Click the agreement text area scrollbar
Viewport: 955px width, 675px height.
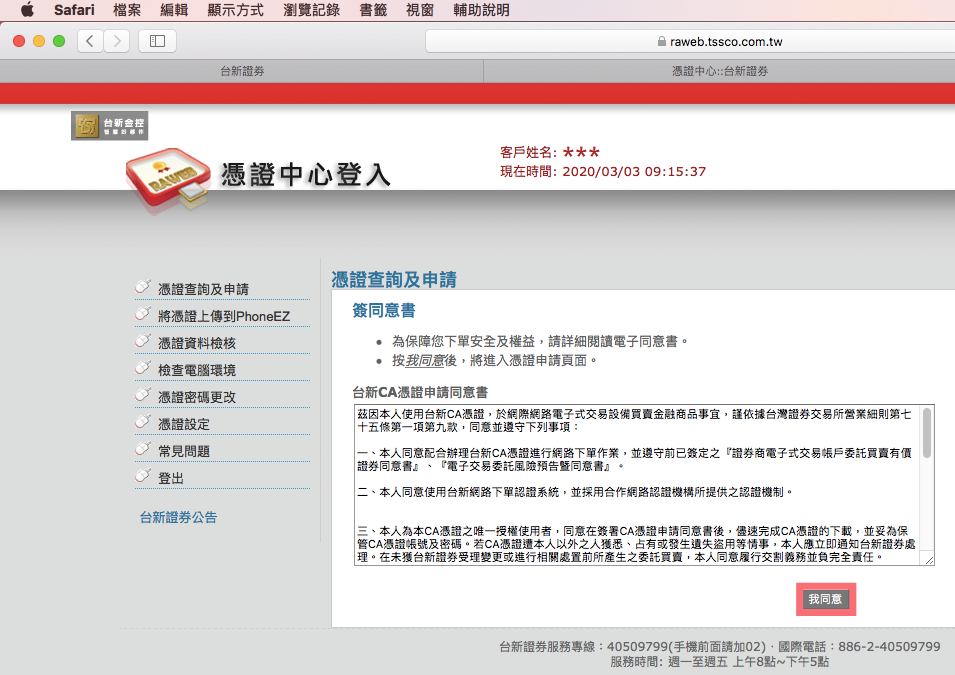(926, 433)
